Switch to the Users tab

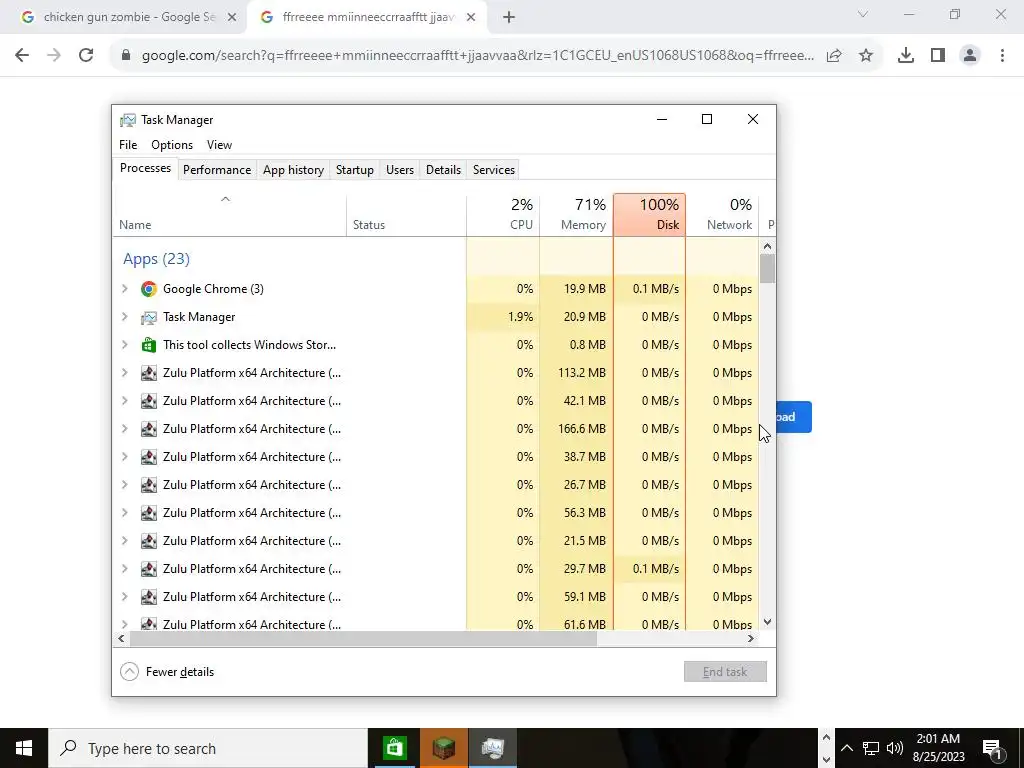[x=400, y=170]
